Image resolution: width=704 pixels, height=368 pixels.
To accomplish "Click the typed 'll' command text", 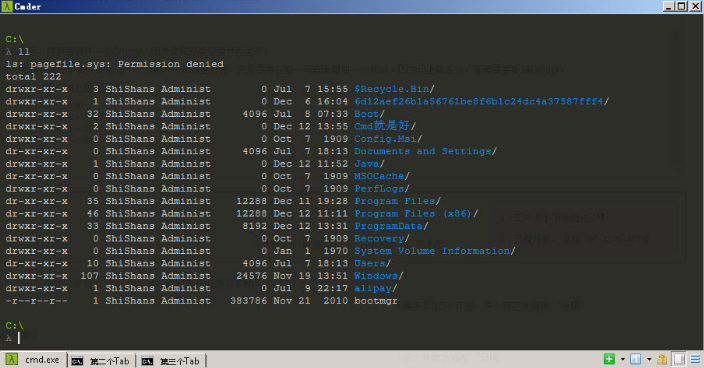I will click(24, 52).
